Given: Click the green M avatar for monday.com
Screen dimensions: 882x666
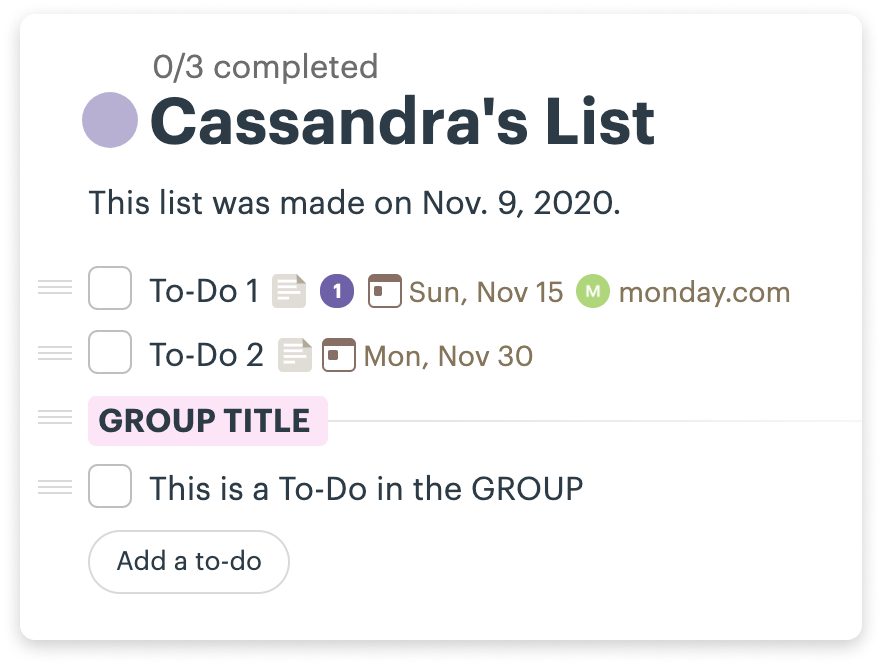Looking at the screenshot, I should point(593,291).
